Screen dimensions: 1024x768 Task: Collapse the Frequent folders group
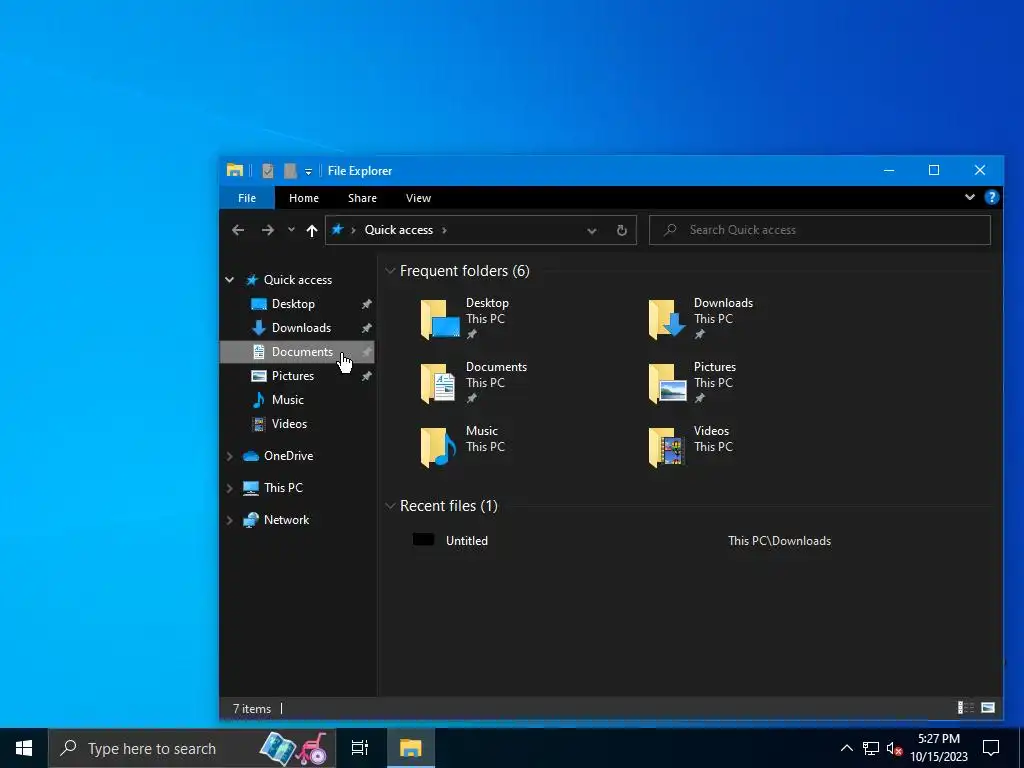pos(390,270)
